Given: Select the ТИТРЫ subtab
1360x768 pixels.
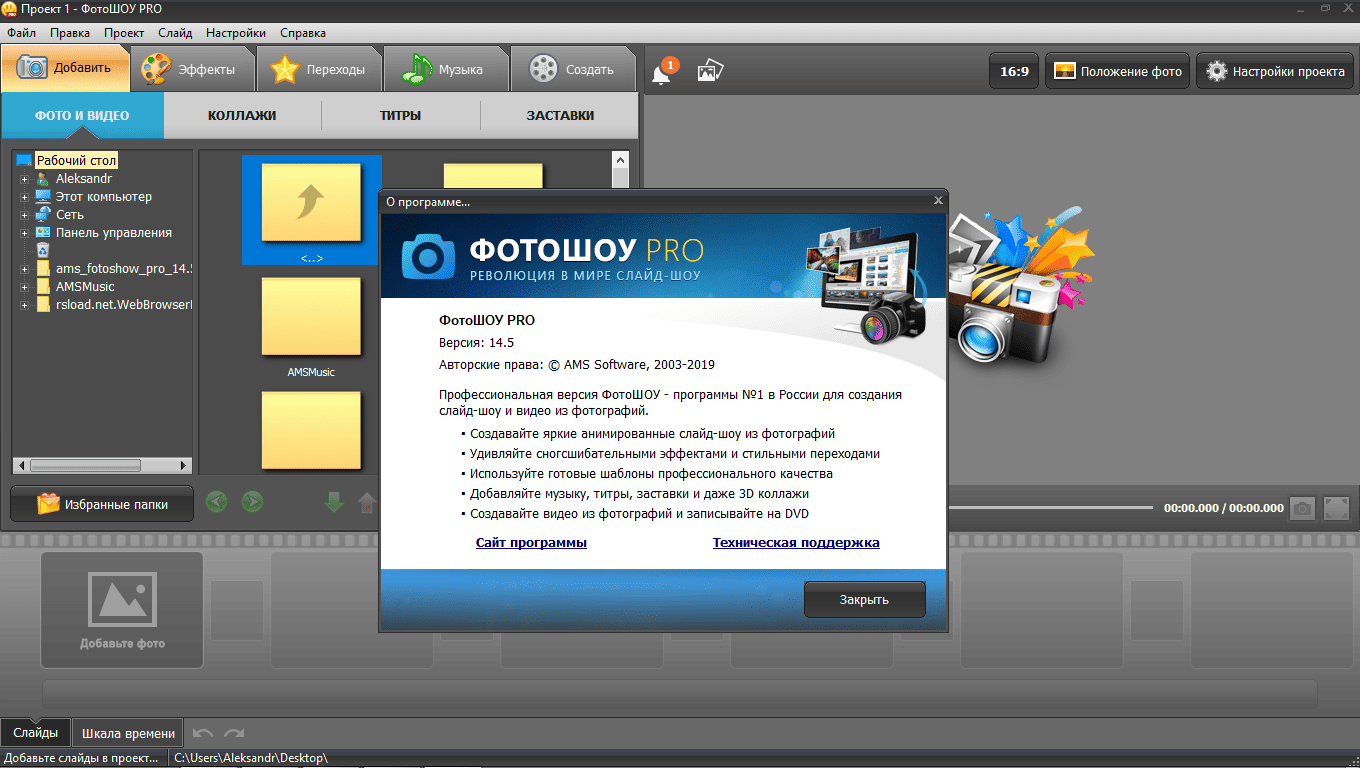Looking at the screenshot, I should pos(400,115).
